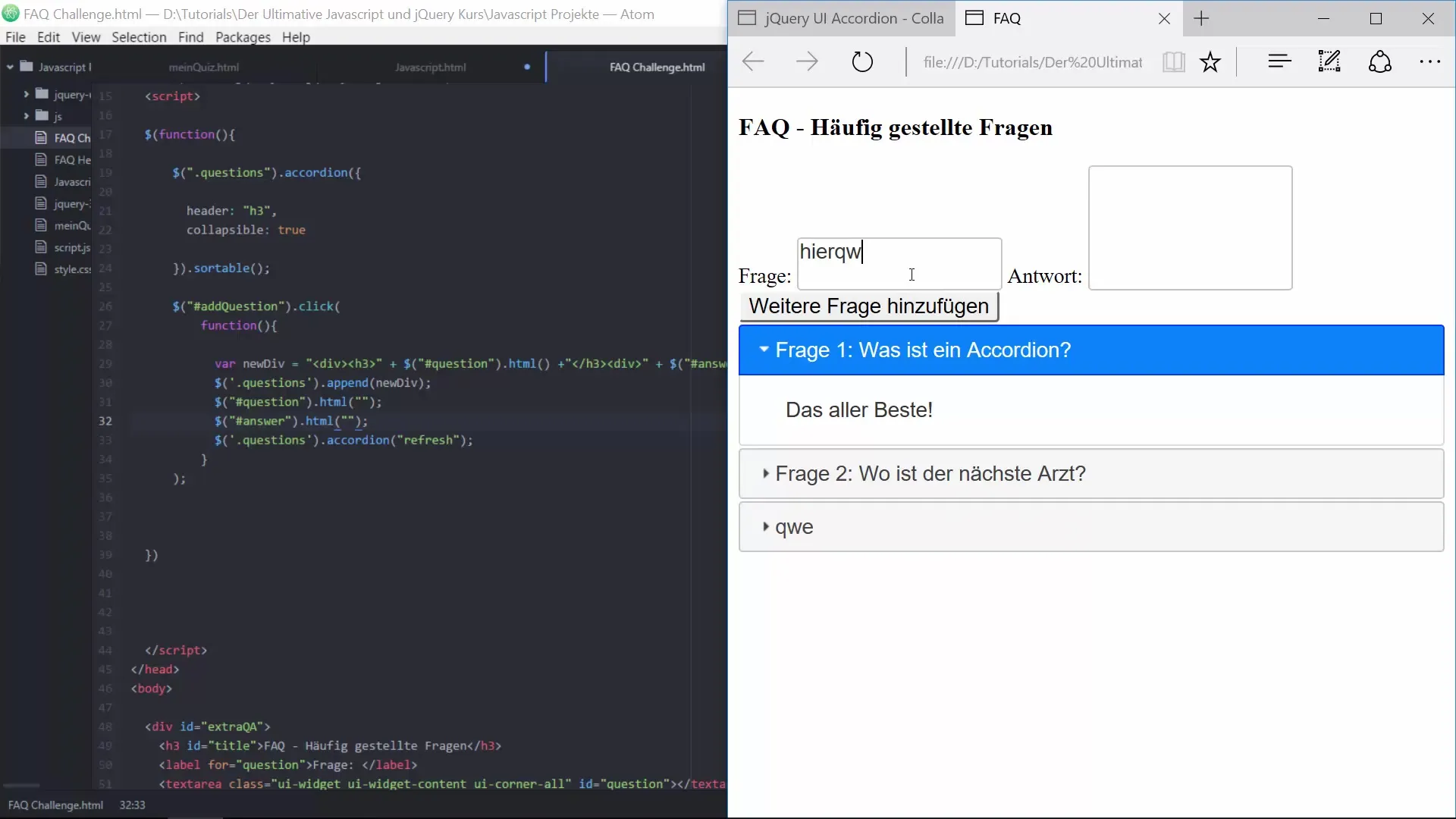Click the Edge address bar
1456x819 pixels.
click(1032, 62)
